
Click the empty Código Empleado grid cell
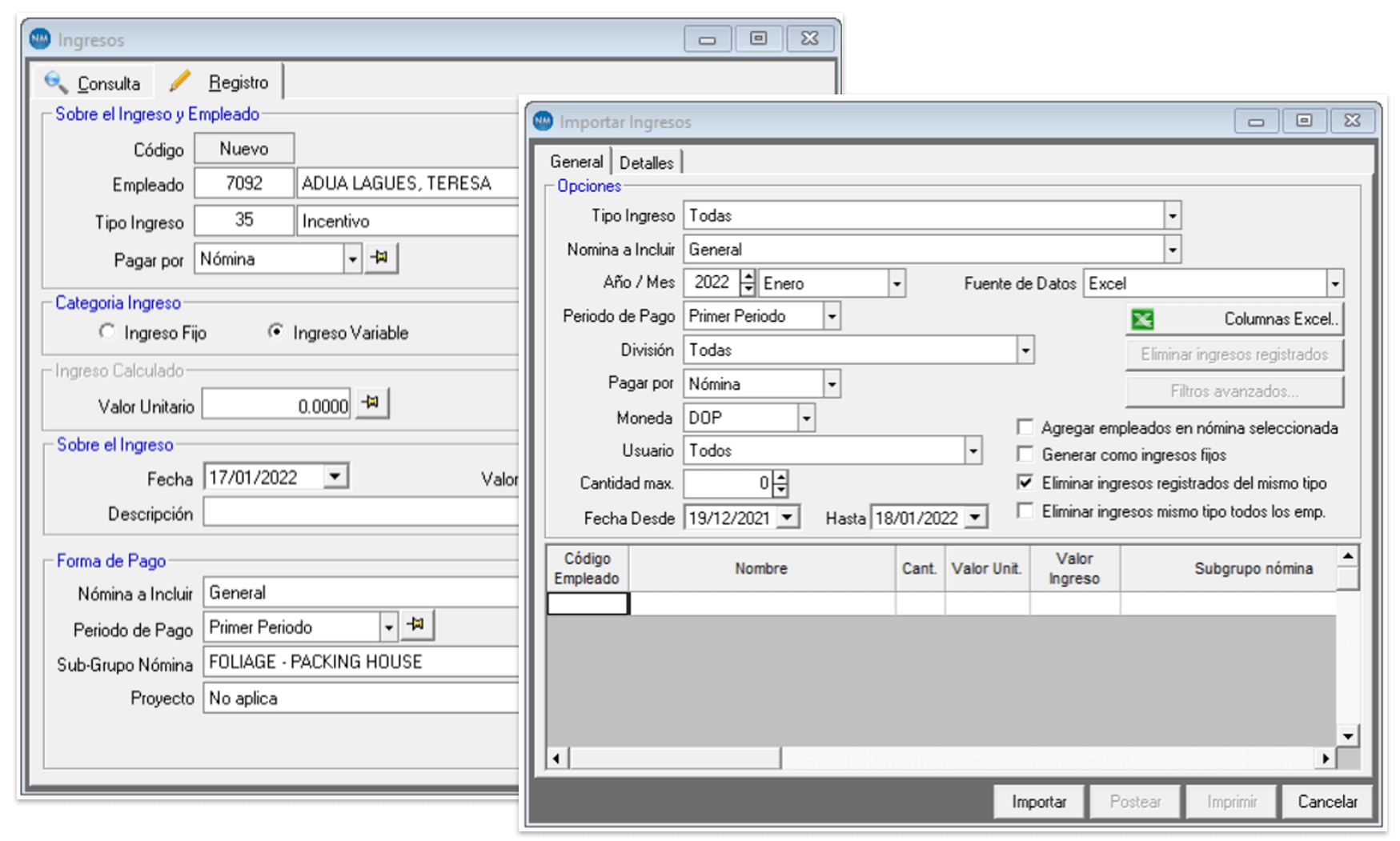pos(588,603)
